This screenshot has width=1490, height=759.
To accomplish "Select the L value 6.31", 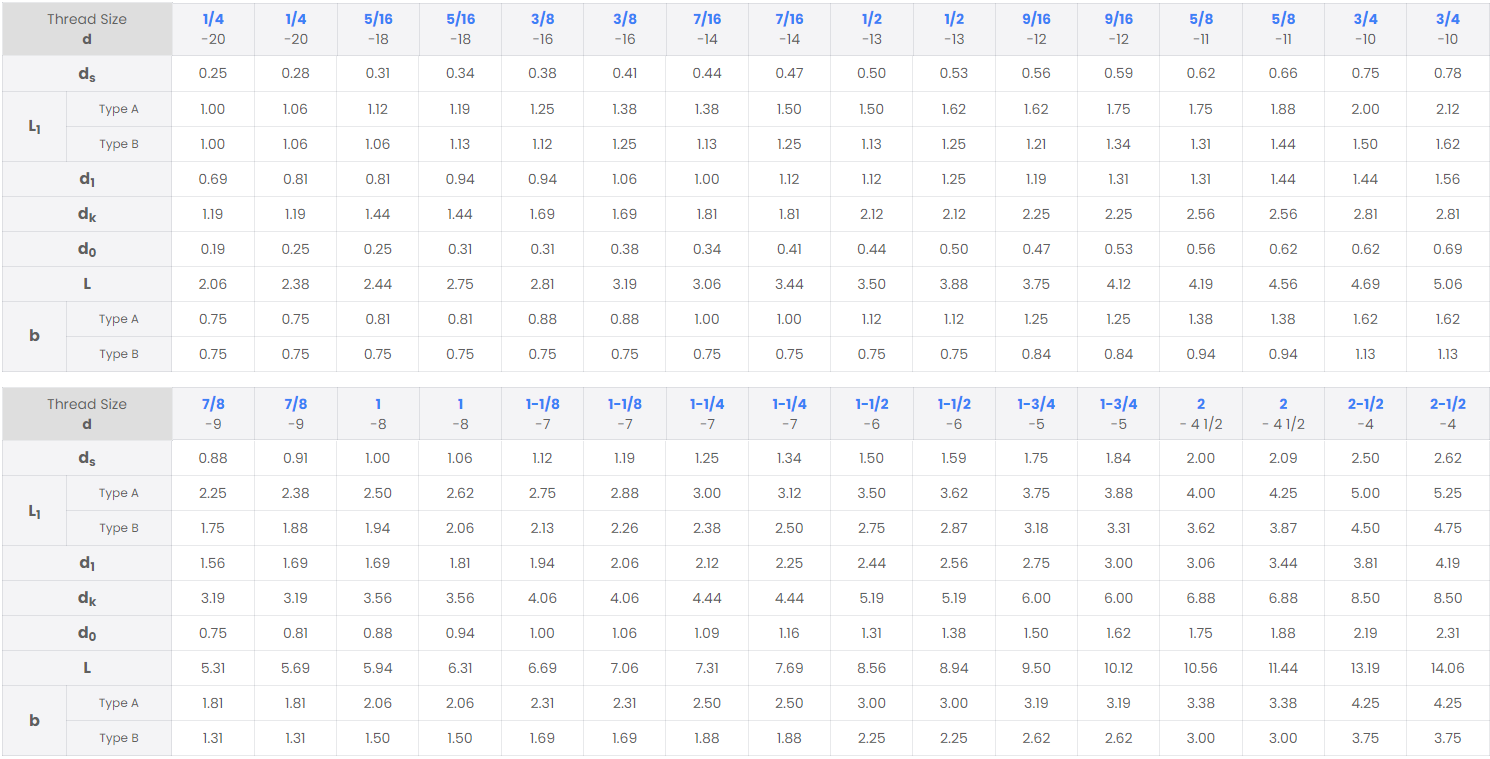I will (x=460, y=668).
